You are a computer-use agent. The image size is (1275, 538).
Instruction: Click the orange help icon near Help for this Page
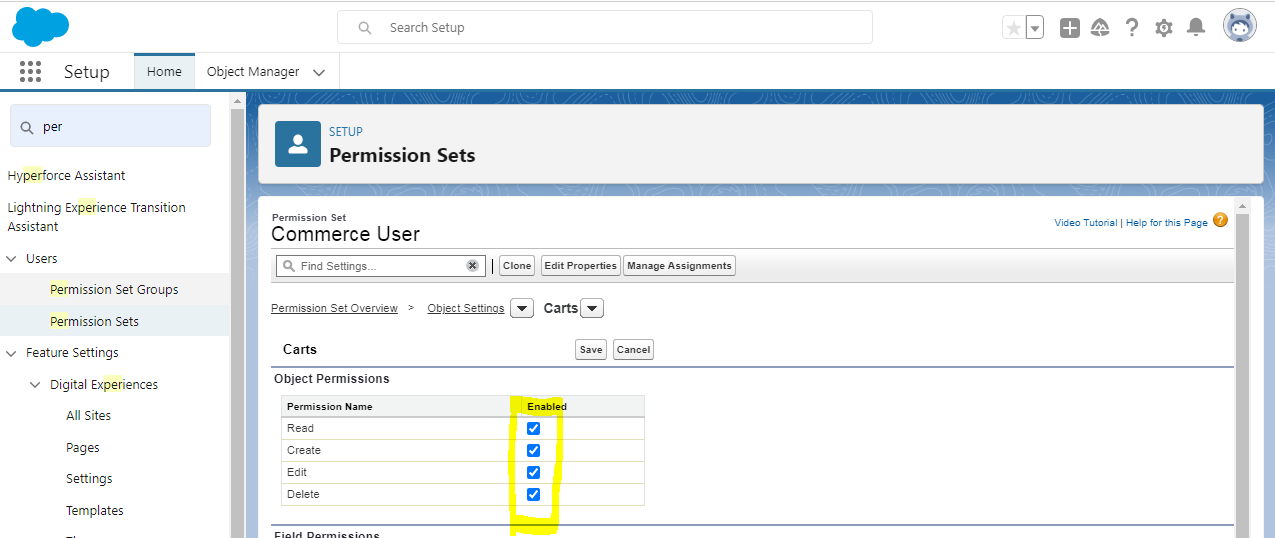1220,220
